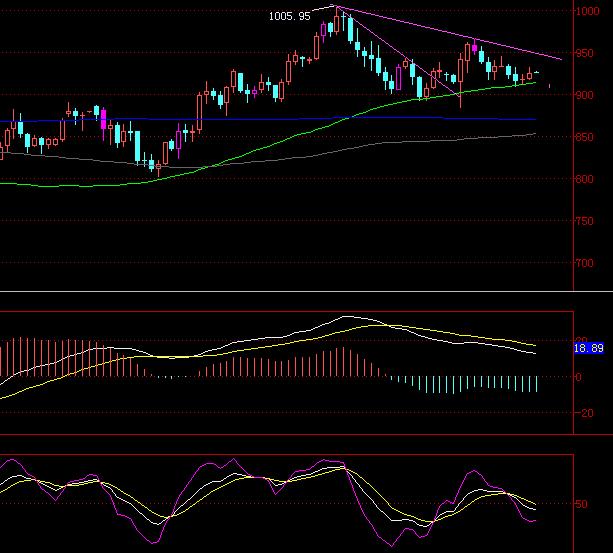Select the blue horizontal line on price chart

[268, 119]
